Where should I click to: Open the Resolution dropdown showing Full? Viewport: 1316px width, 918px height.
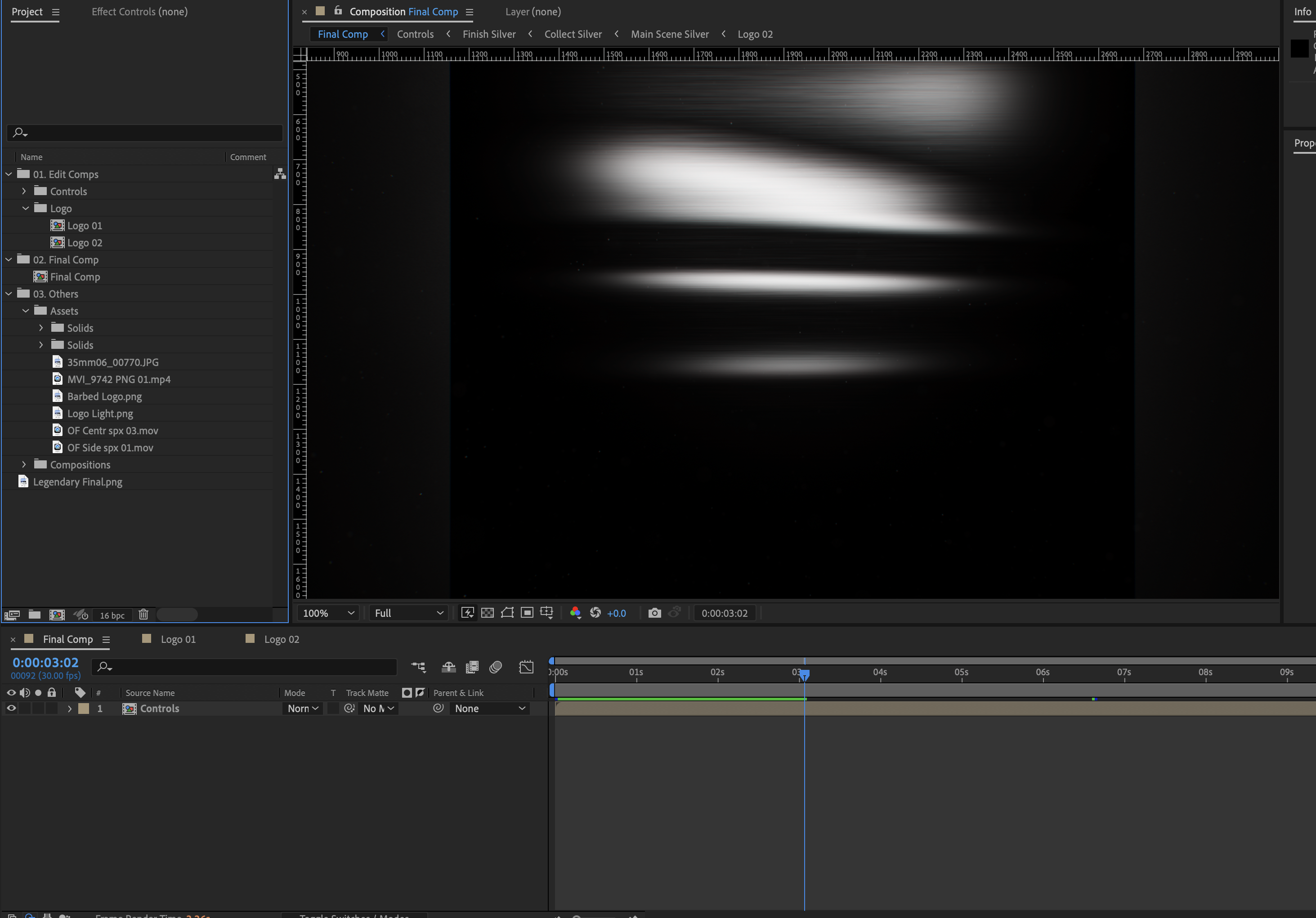point(408,613)
